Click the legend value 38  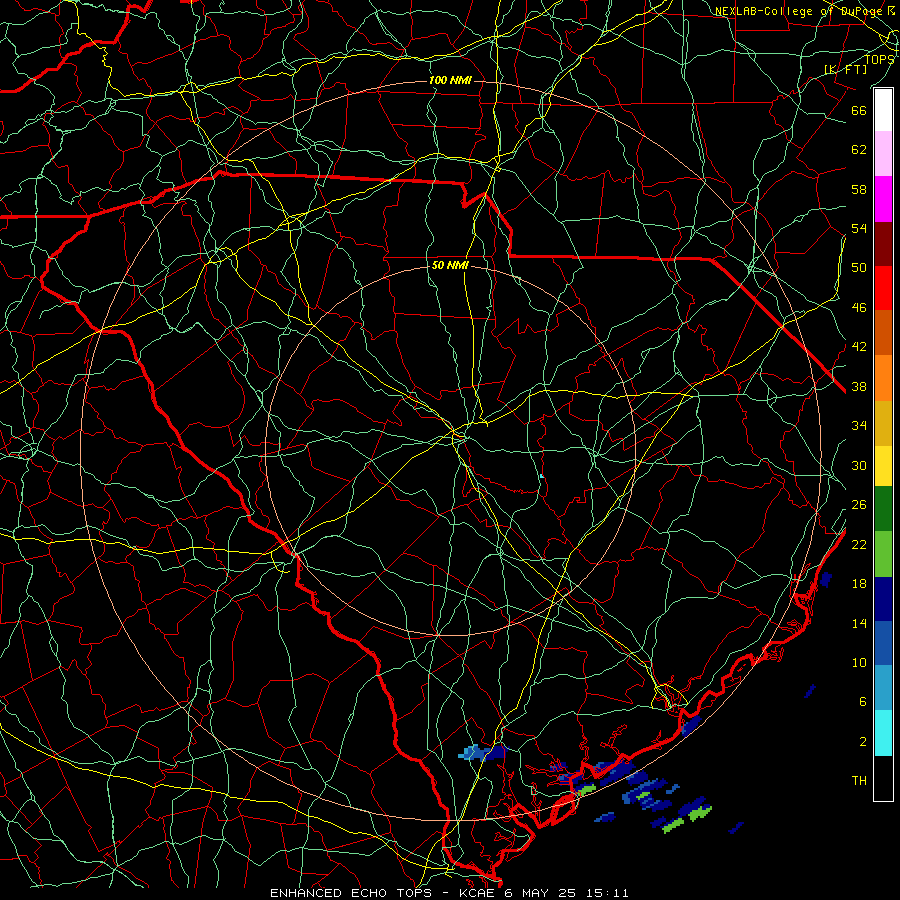(859, 386)
